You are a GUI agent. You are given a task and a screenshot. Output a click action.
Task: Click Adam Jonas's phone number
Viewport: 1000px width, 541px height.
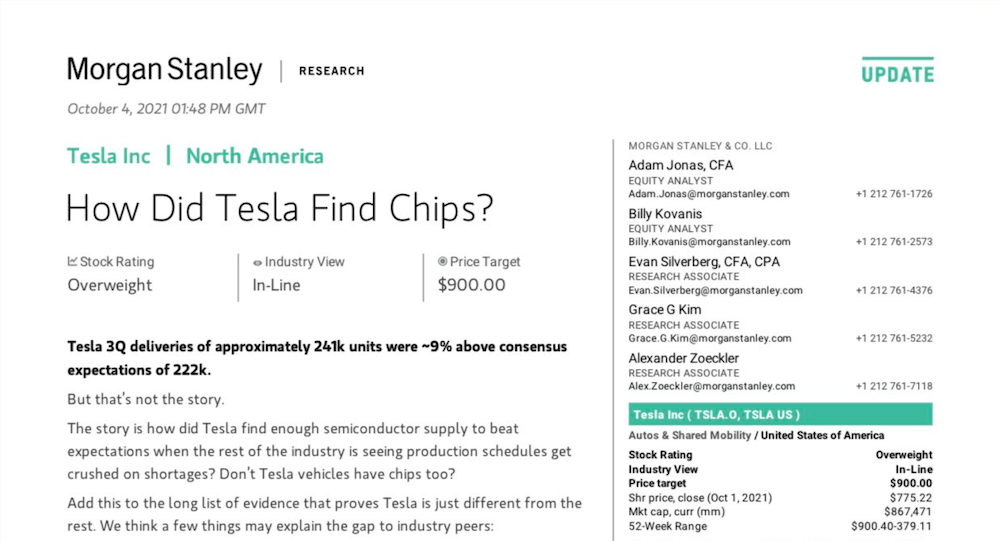click(x=894, y=194)
